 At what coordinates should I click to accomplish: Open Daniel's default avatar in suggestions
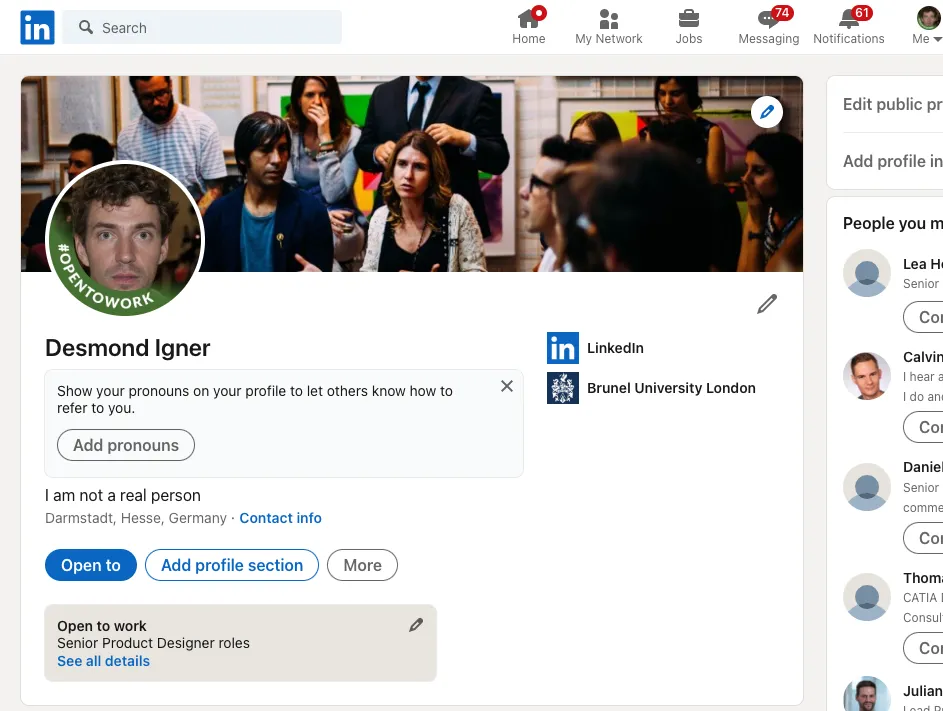867,487
